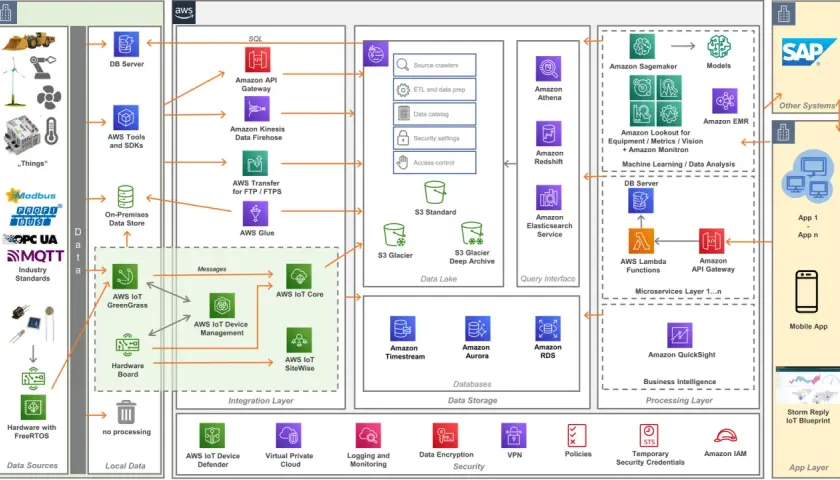The image size is (840, 480).
Task: Select the Mobile App phone icon
Action: click(807, 292)
